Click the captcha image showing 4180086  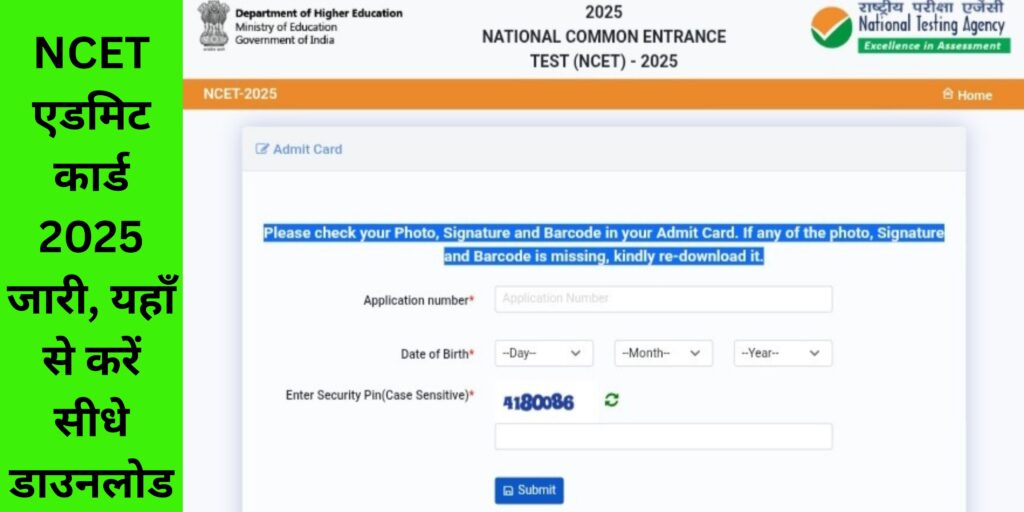click(x=538, y=402)
